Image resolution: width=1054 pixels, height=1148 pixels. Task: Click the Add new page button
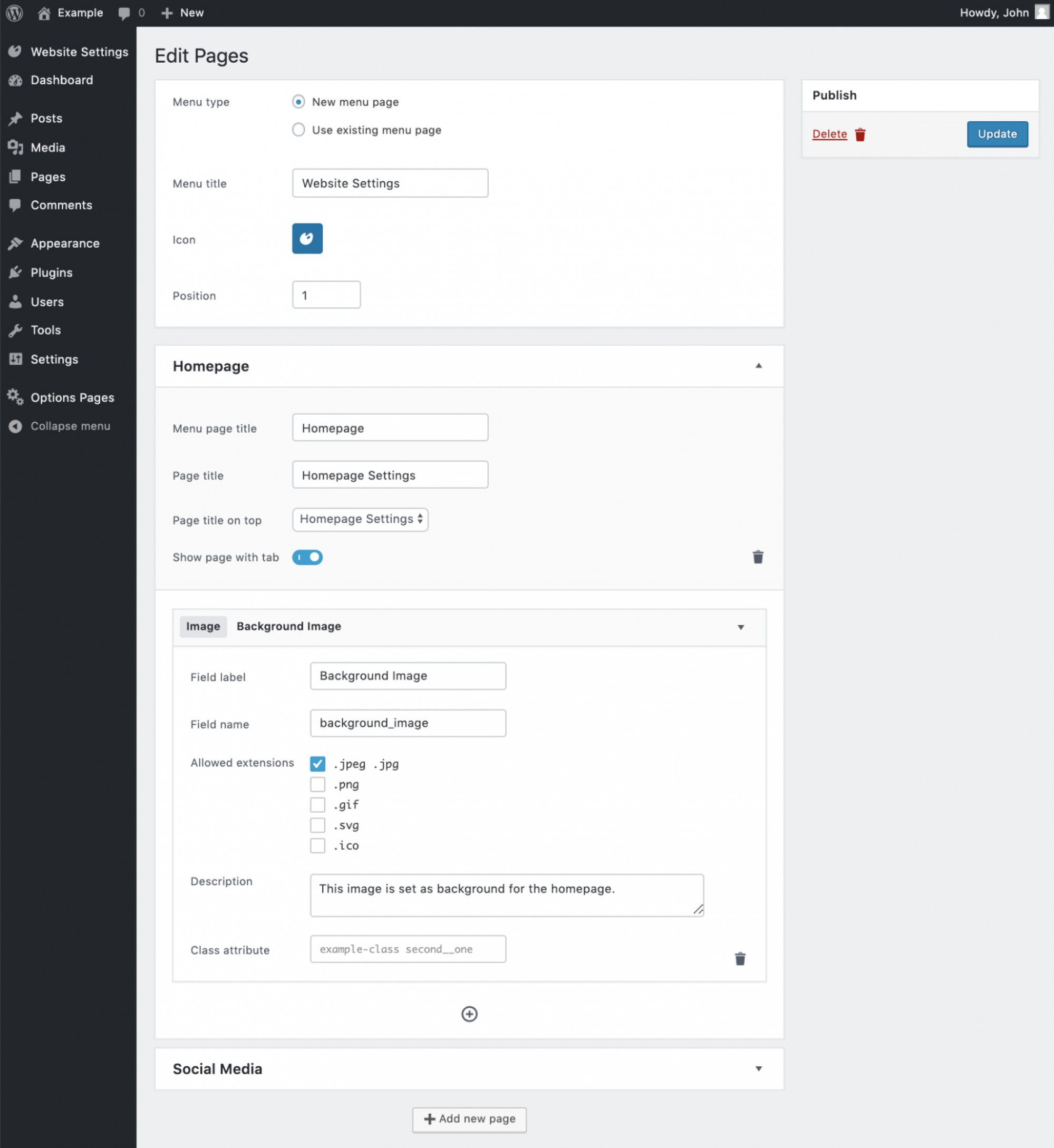pyautogui.click(x=469, y=1119)
